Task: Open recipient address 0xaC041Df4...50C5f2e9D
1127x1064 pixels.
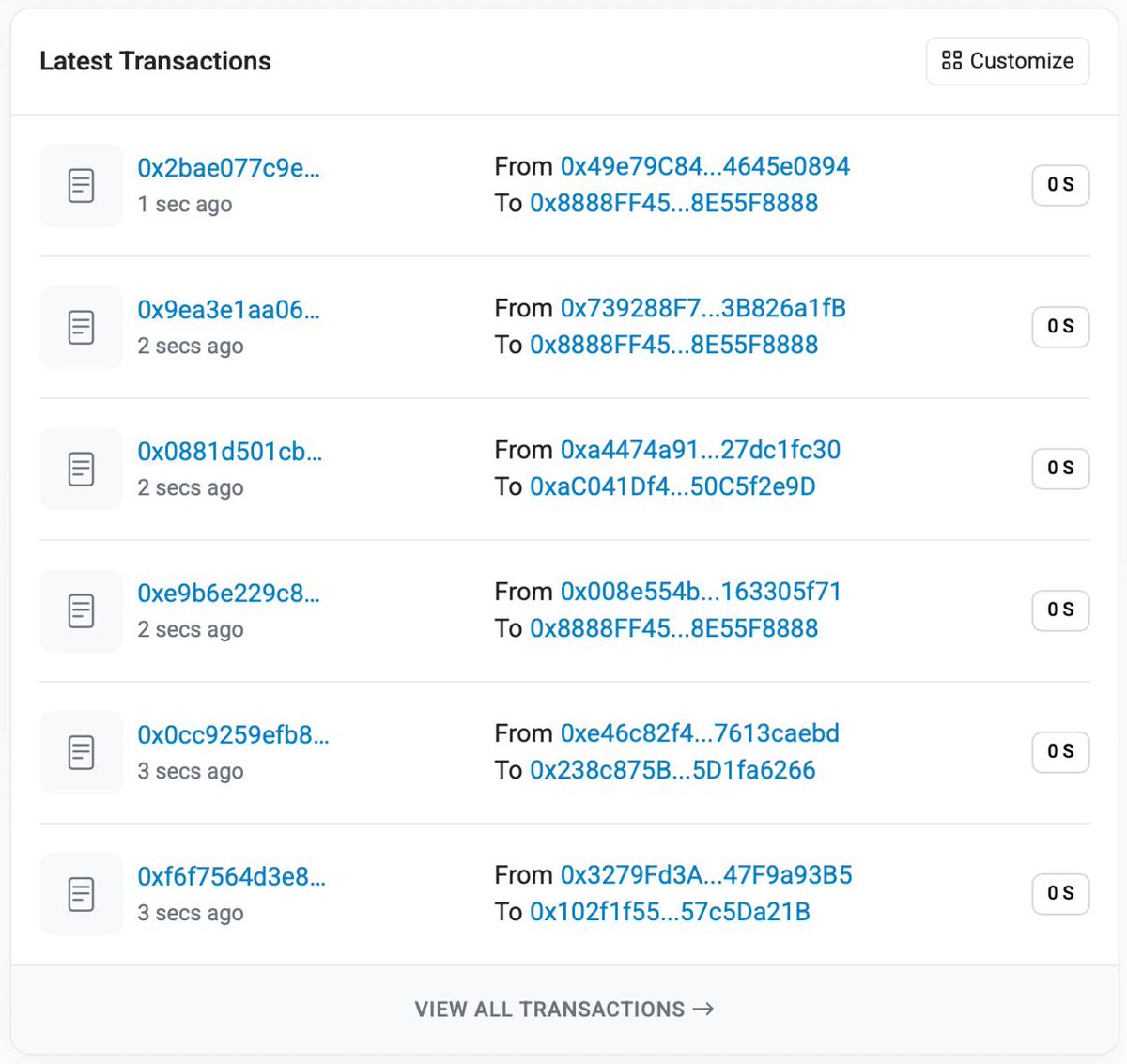Action: [672, 486]
